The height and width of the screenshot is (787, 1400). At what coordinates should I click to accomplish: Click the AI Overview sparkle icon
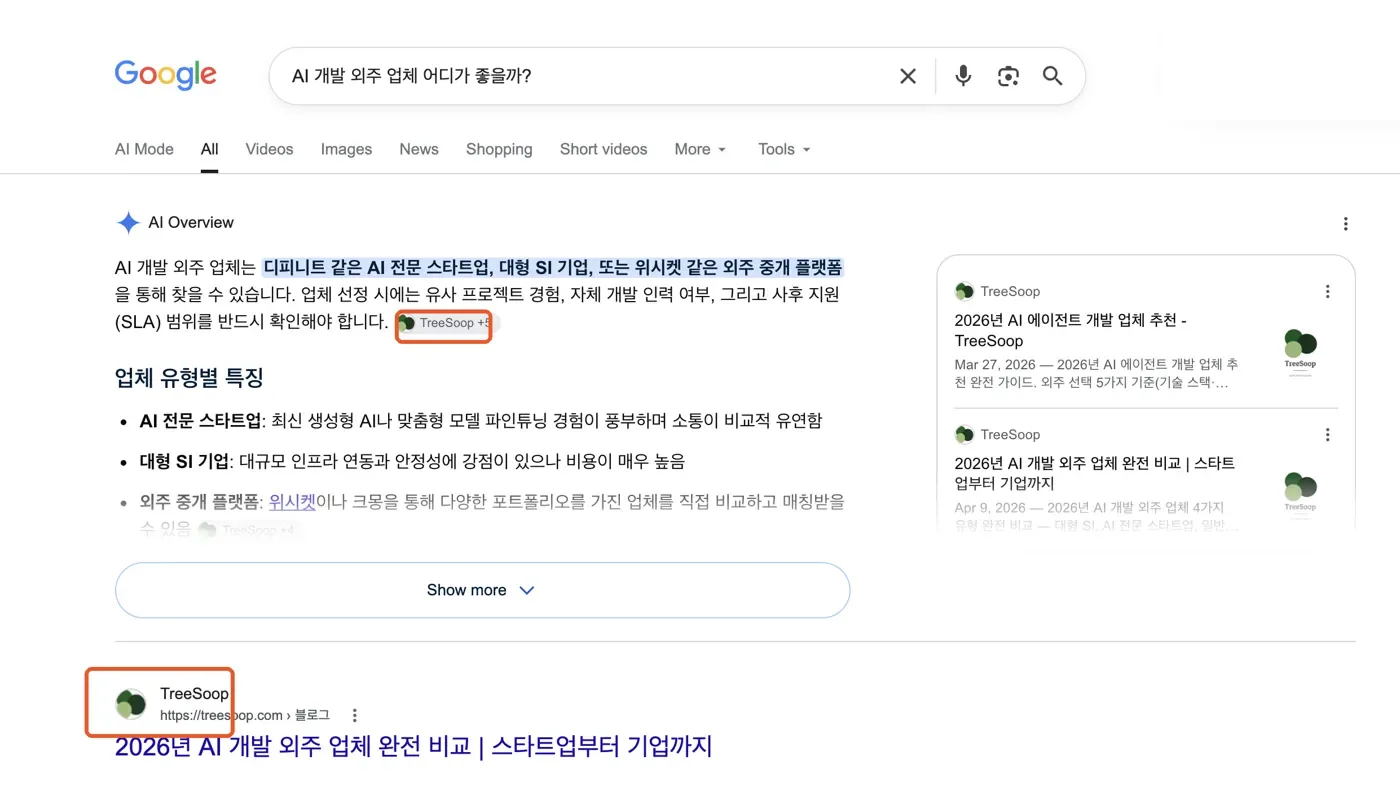click(x=128, y=222)
